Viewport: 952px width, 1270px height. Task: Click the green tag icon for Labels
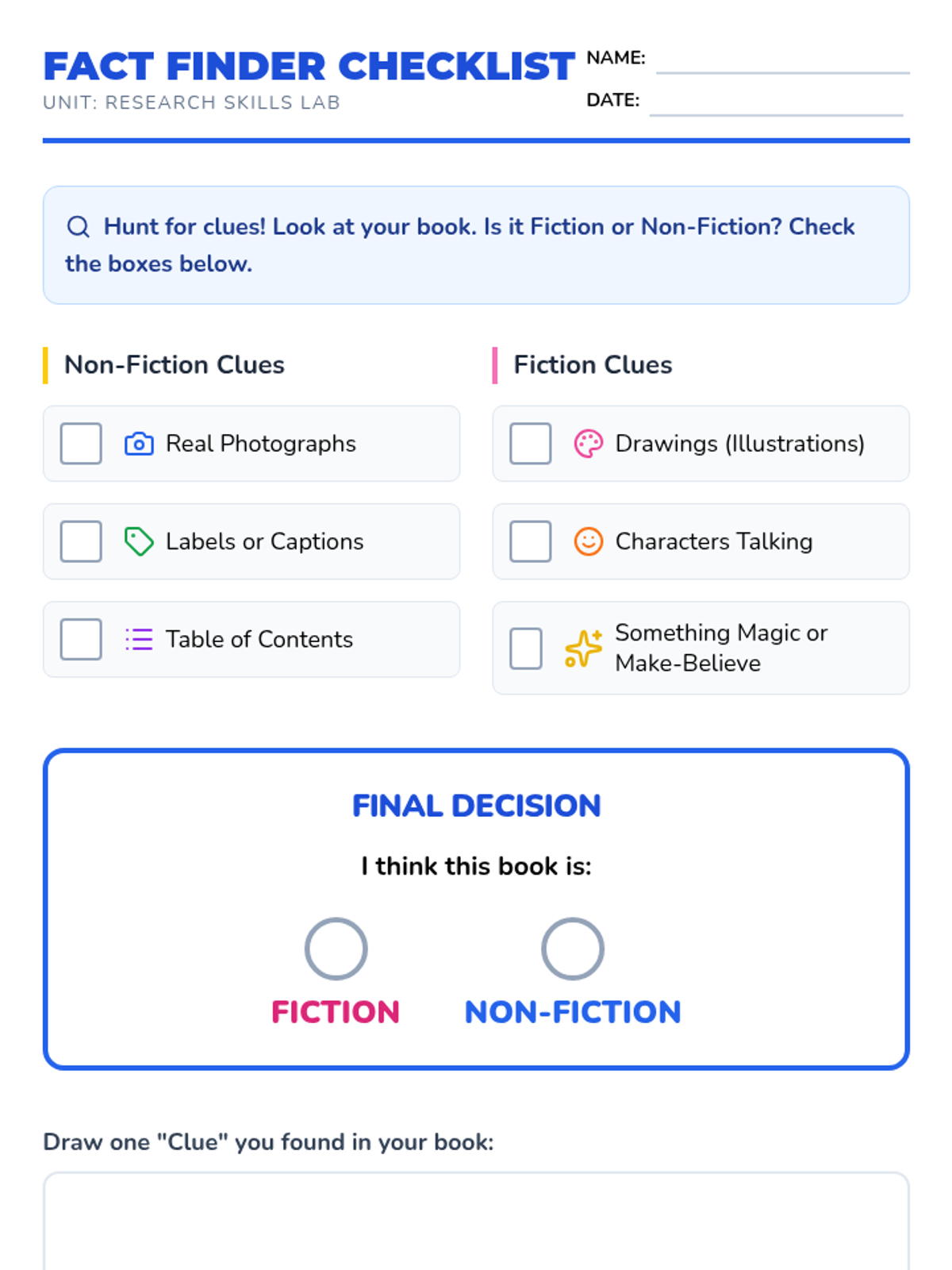[139, 541]
